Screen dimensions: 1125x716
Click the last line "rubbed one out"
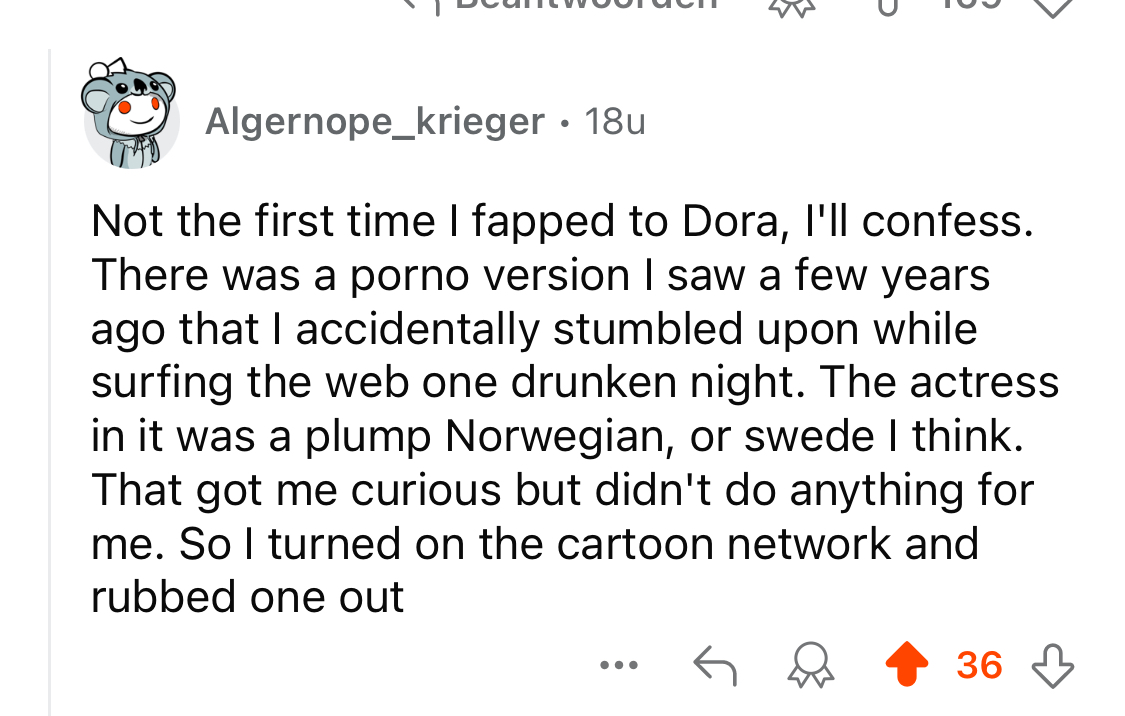[247, 597]
